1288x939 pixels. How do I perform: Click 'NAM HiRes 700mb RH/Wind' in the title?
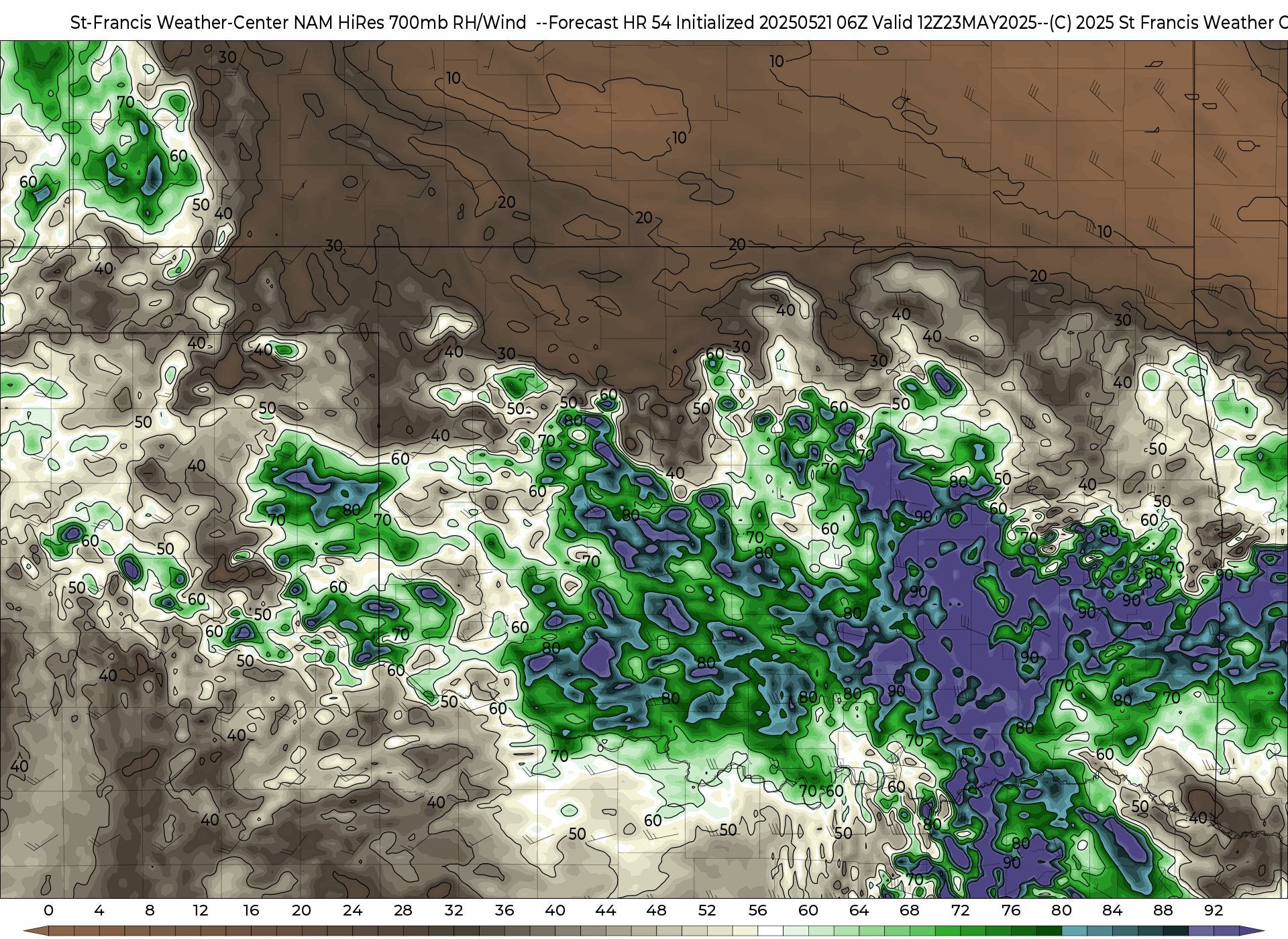[410, 23]
